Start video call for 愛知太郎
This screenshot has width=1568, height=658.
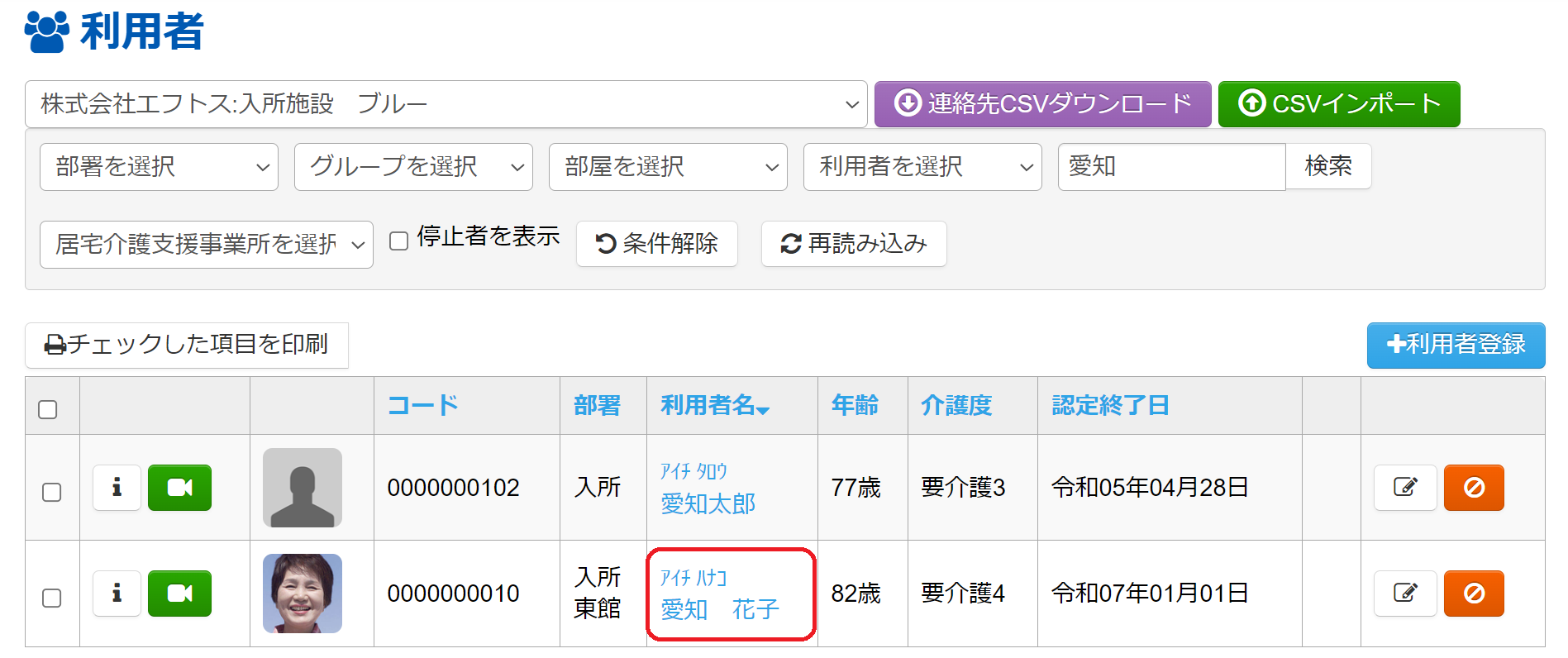179,488
